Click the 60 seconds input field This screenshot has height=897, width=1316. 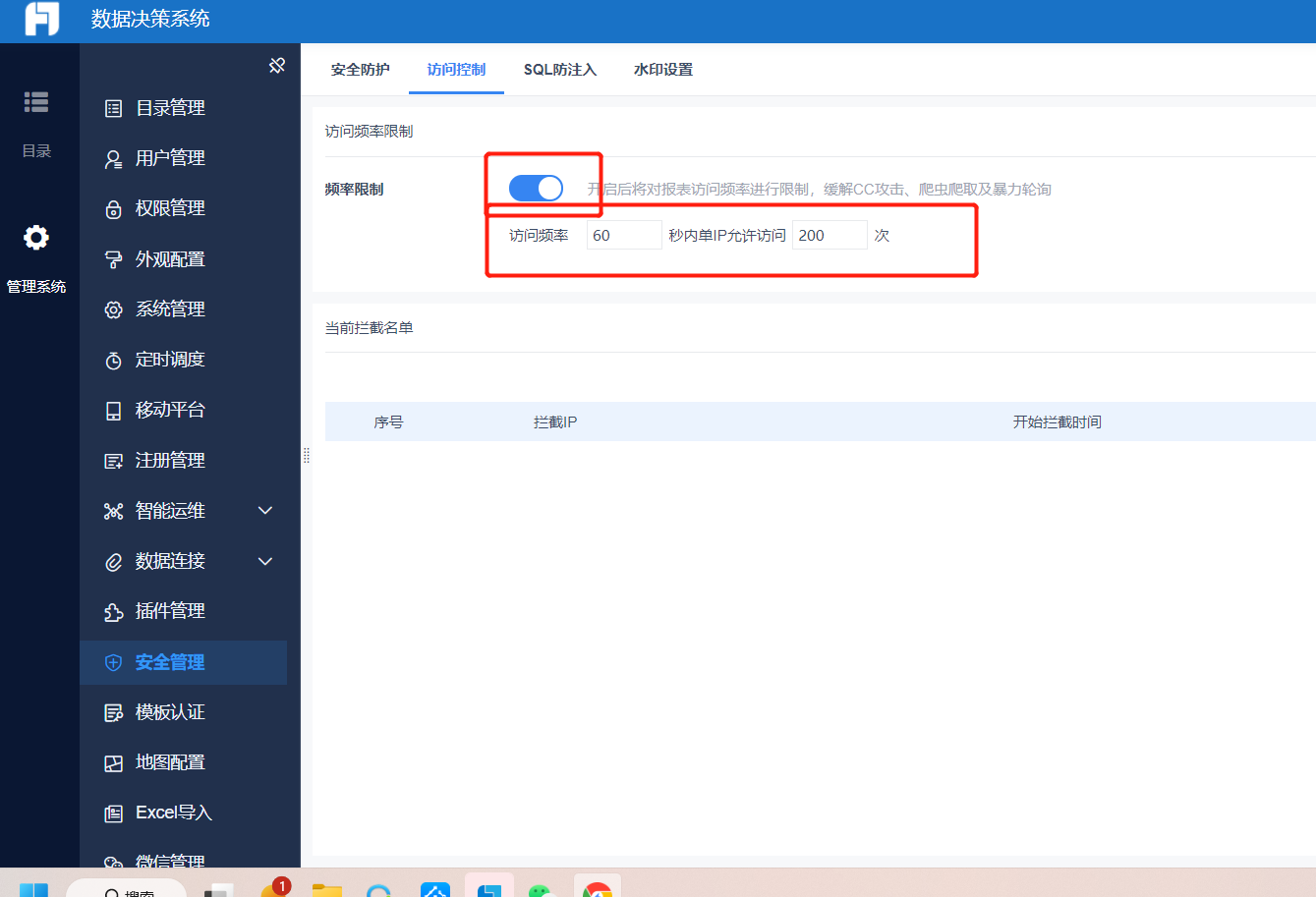click(624, 235)
